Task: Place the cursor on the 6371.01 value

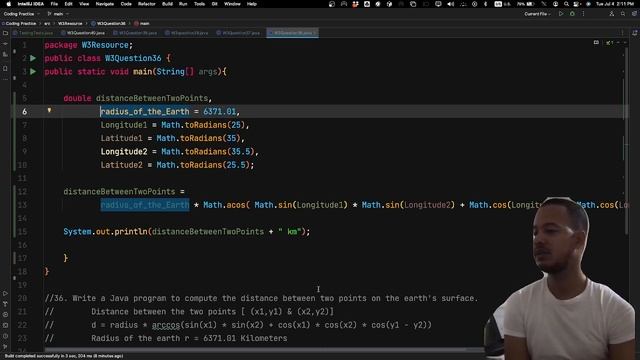Action: click(220, 111)
